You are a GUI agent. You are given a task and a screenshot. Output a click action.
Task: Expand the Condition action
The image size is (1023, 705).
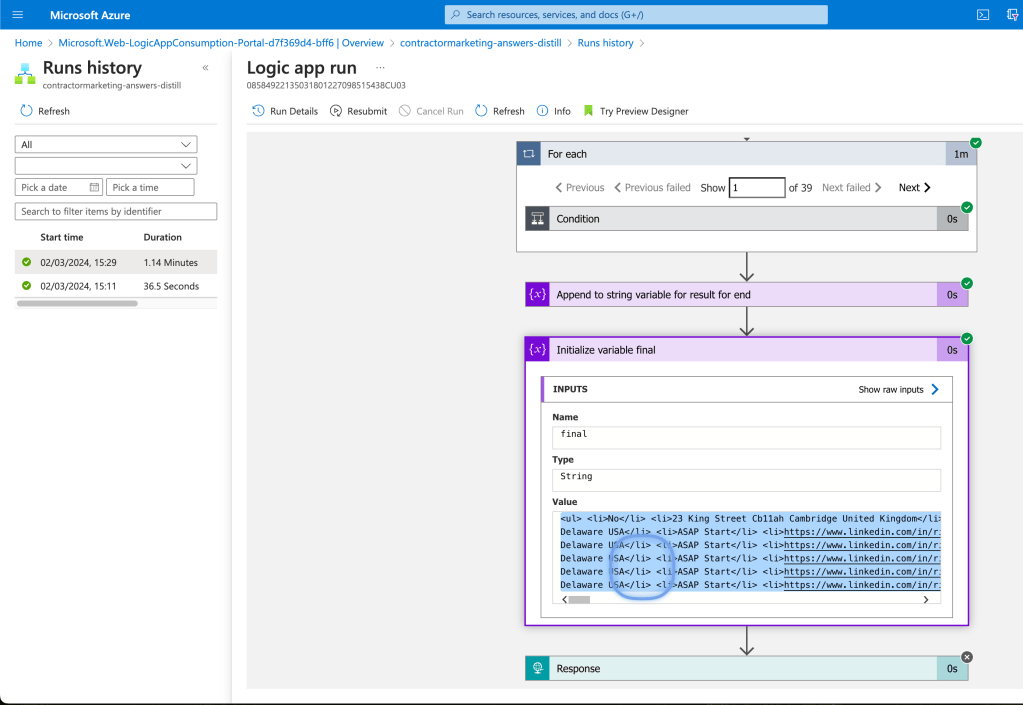[746, 219]
